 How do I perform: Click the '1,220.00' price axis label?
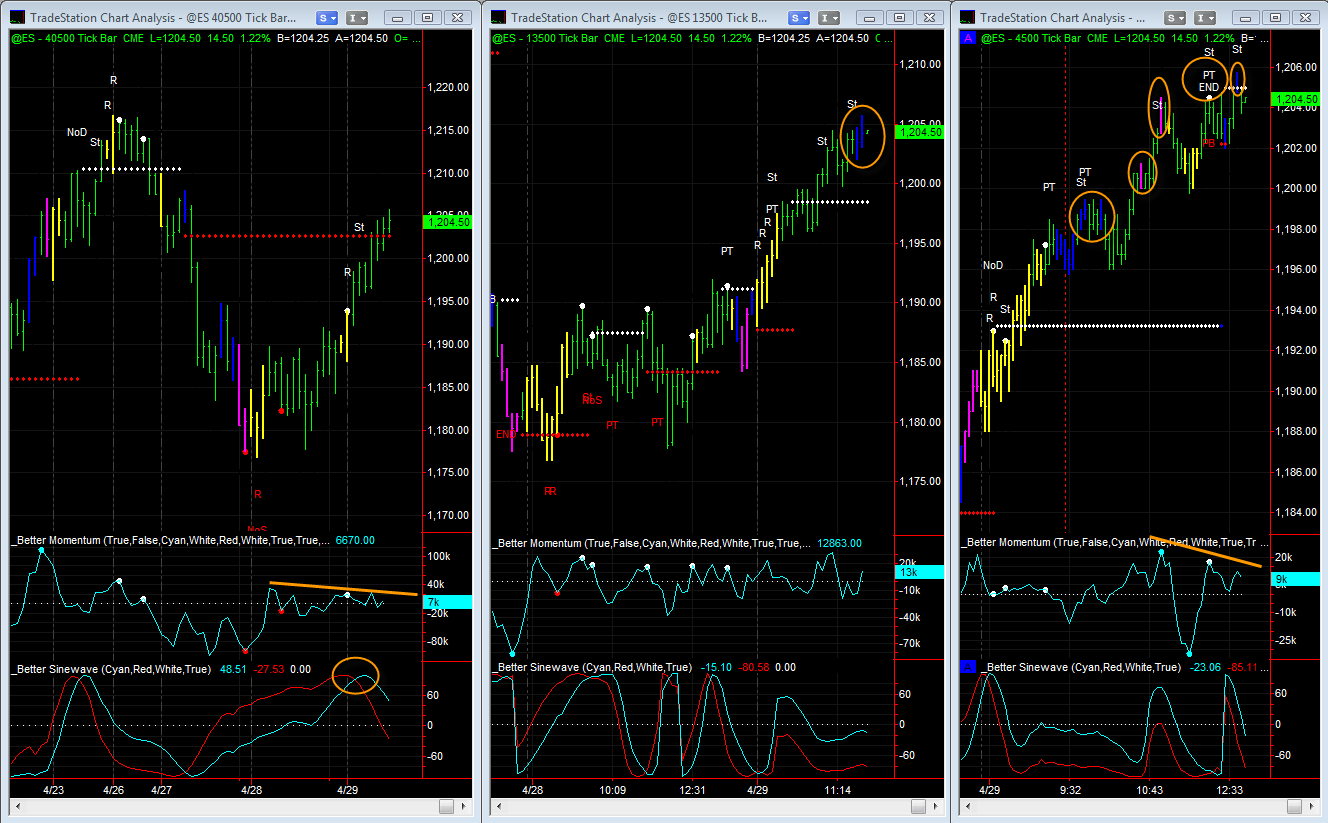(447, 87)
